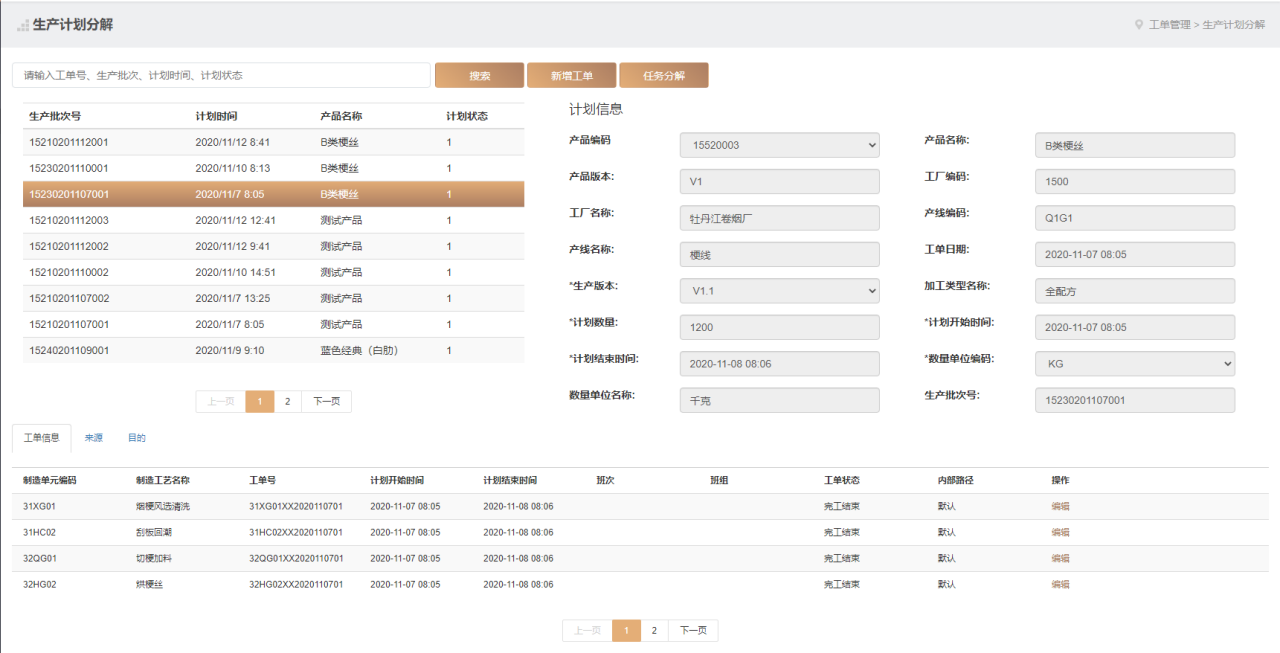This screenshot has width=1280, height=653.
Task: Click 上一页 under the work order table
Action: [x=587, y=631]
